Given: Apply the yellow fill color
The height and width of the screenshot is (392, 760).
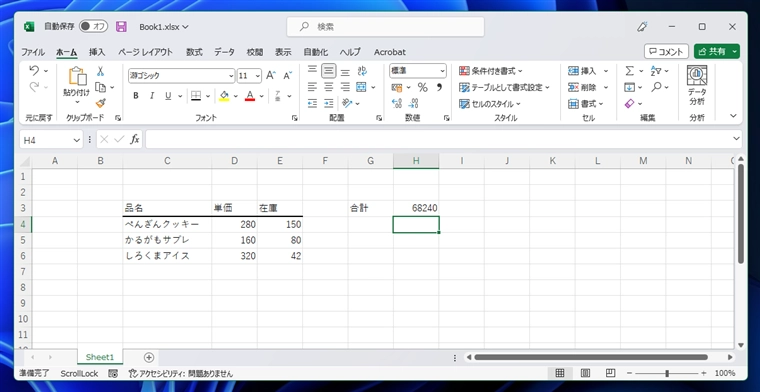Looking at the screenshot, I should click(223, 96).
